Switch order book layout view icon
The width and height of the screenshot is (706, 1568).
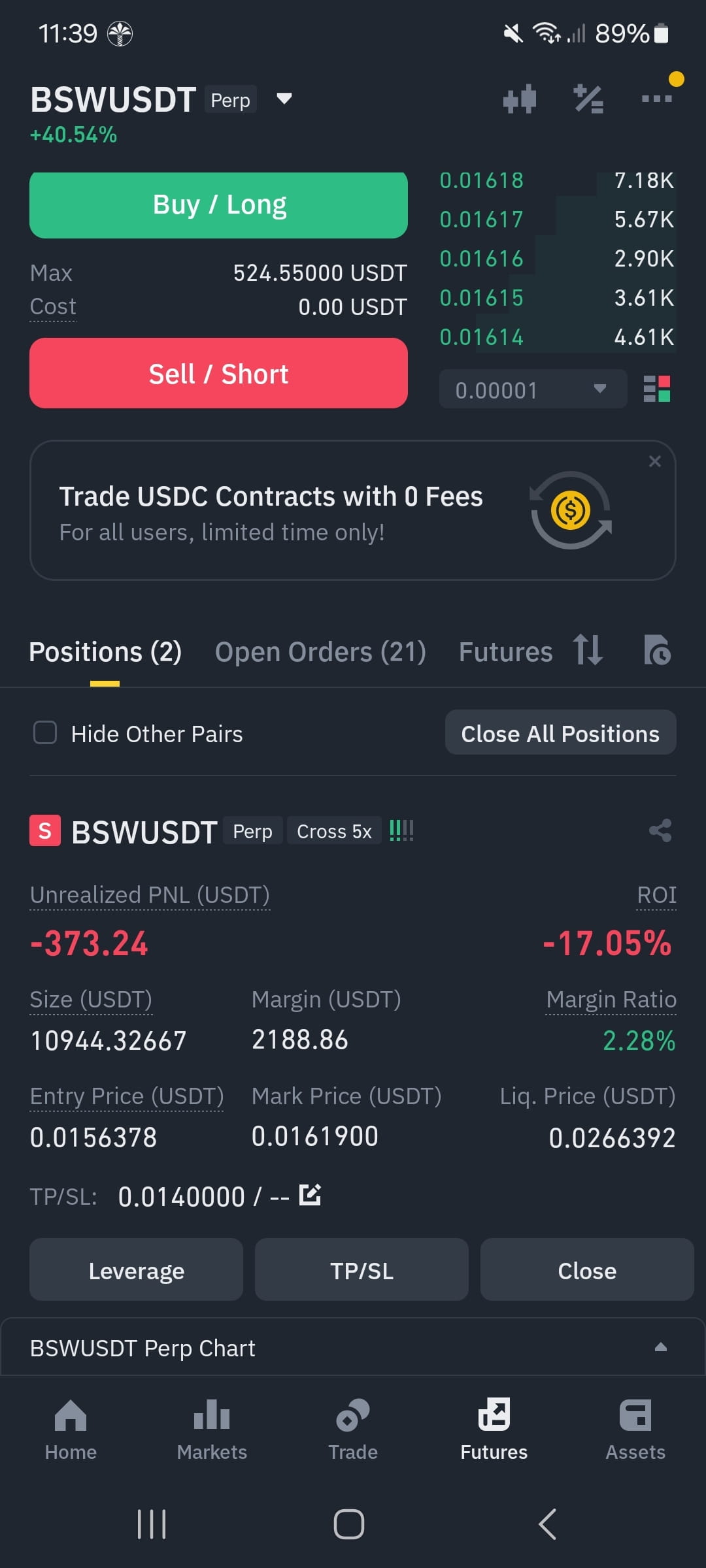pos(657,389)
